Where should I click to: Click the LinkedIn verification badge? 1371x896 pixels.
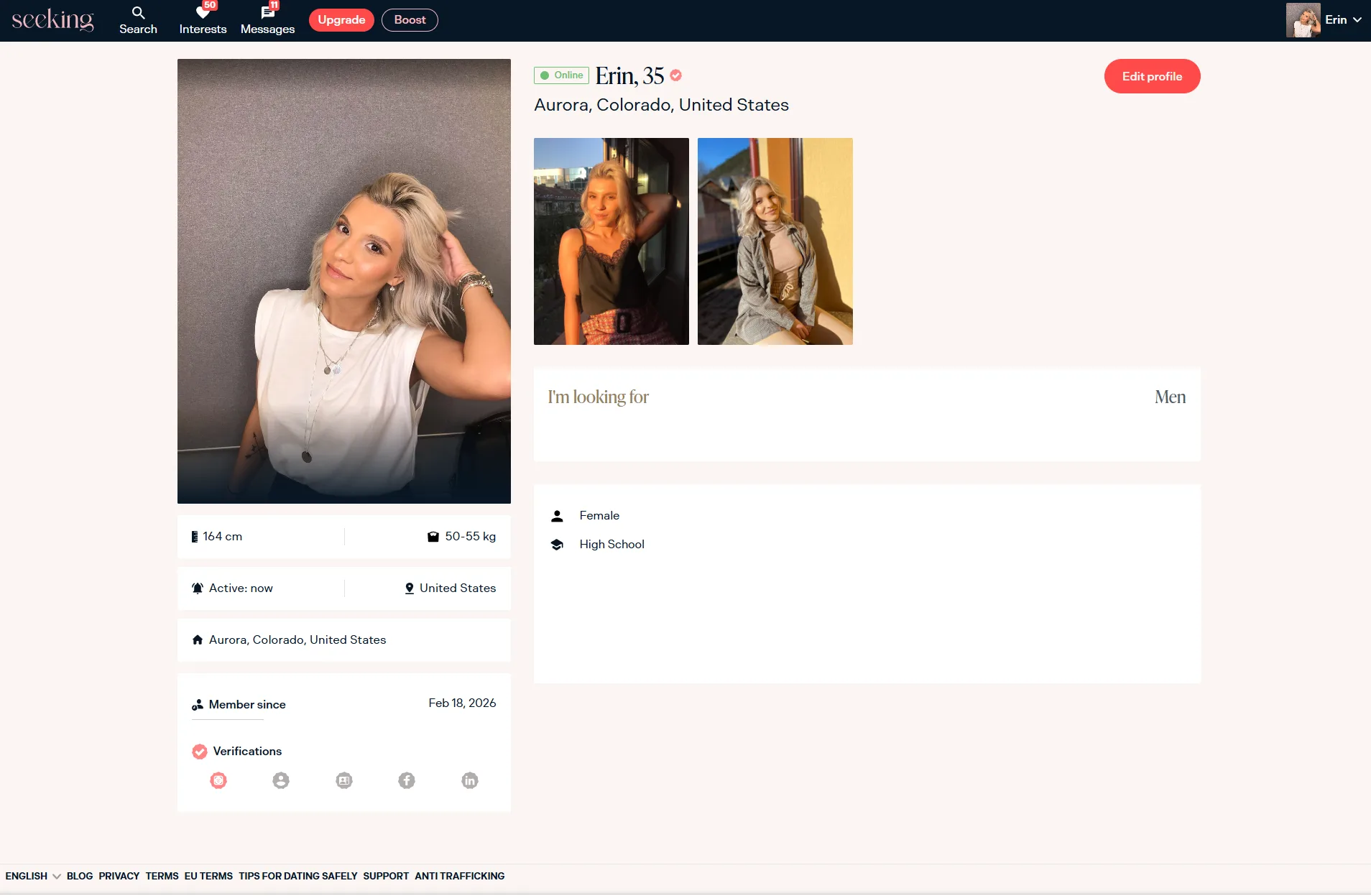[470, 780]
